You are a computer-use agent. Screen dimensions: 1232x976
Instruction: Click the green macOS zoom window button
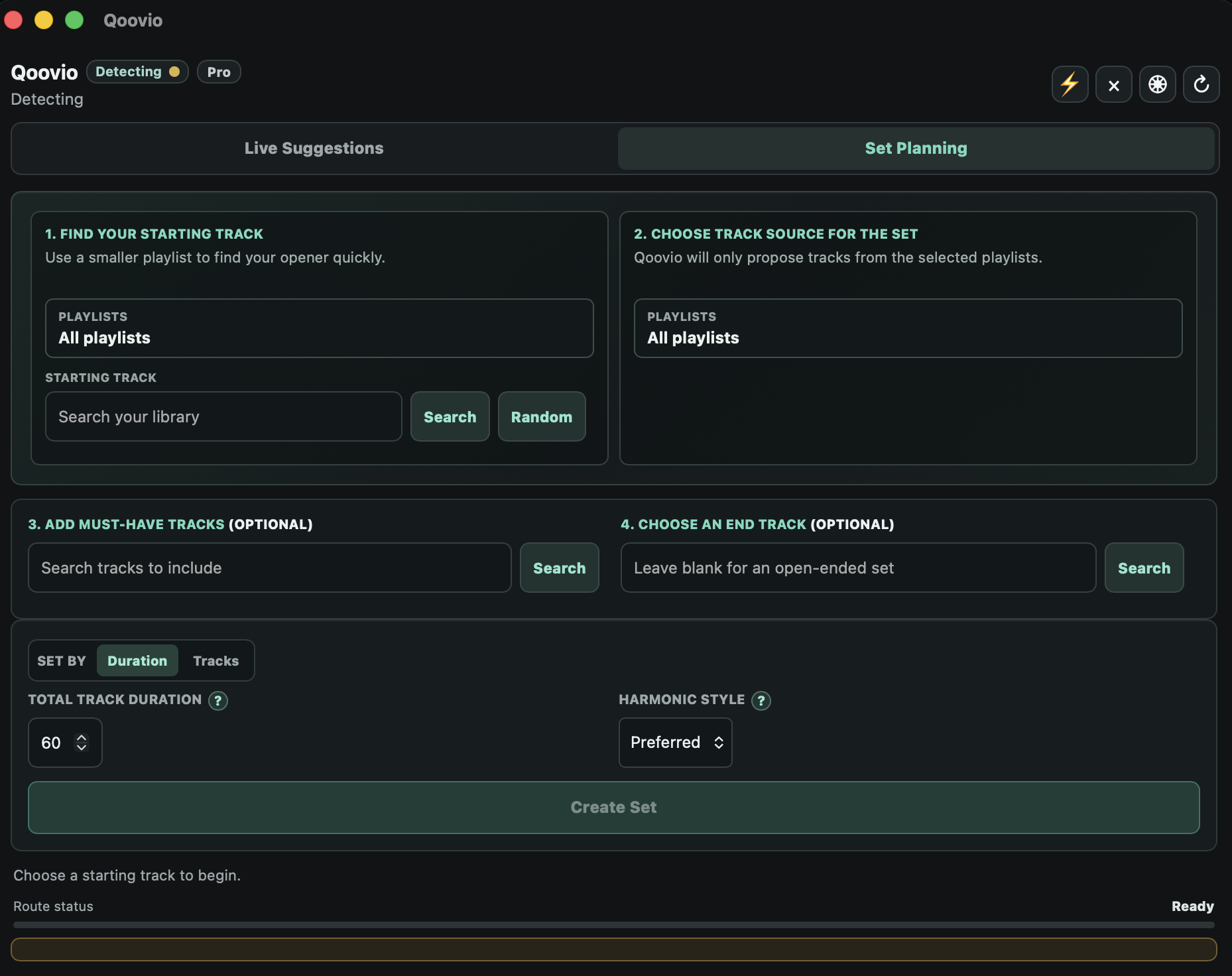coord(74,20)
